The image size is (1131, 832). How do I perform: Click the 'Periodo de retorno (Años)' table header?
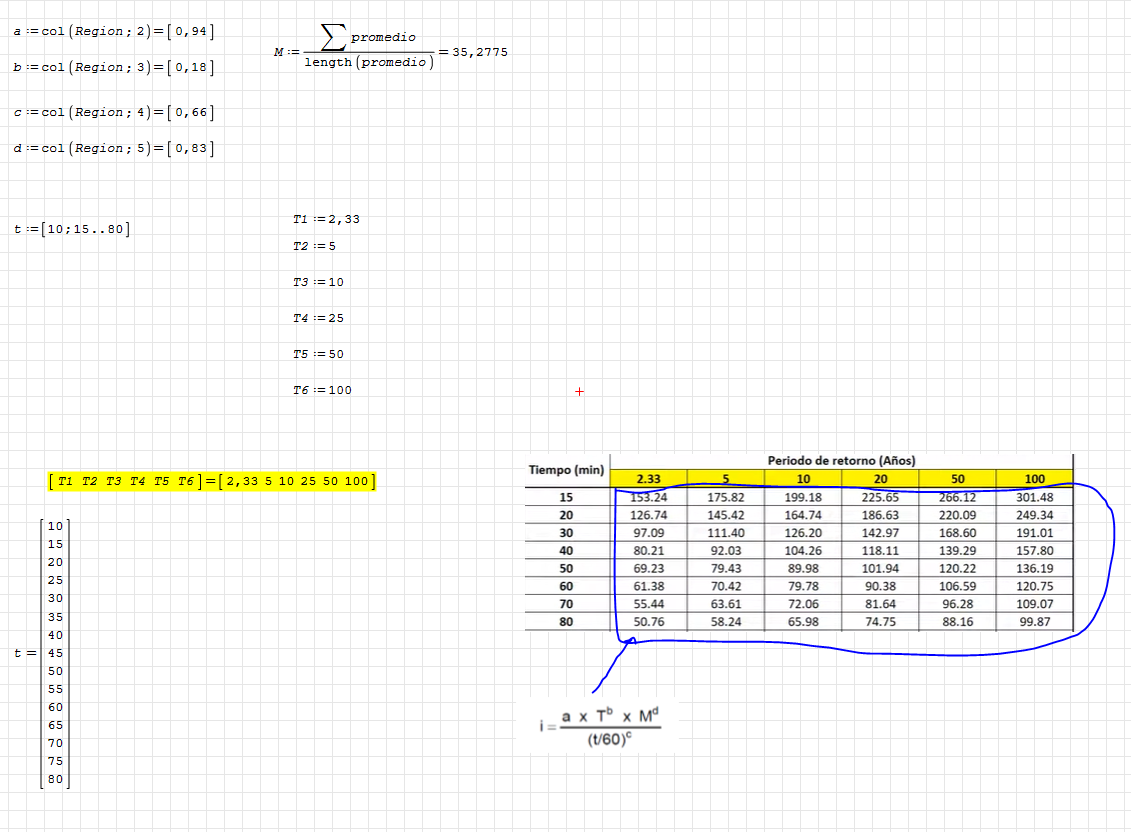pos(841,460)
